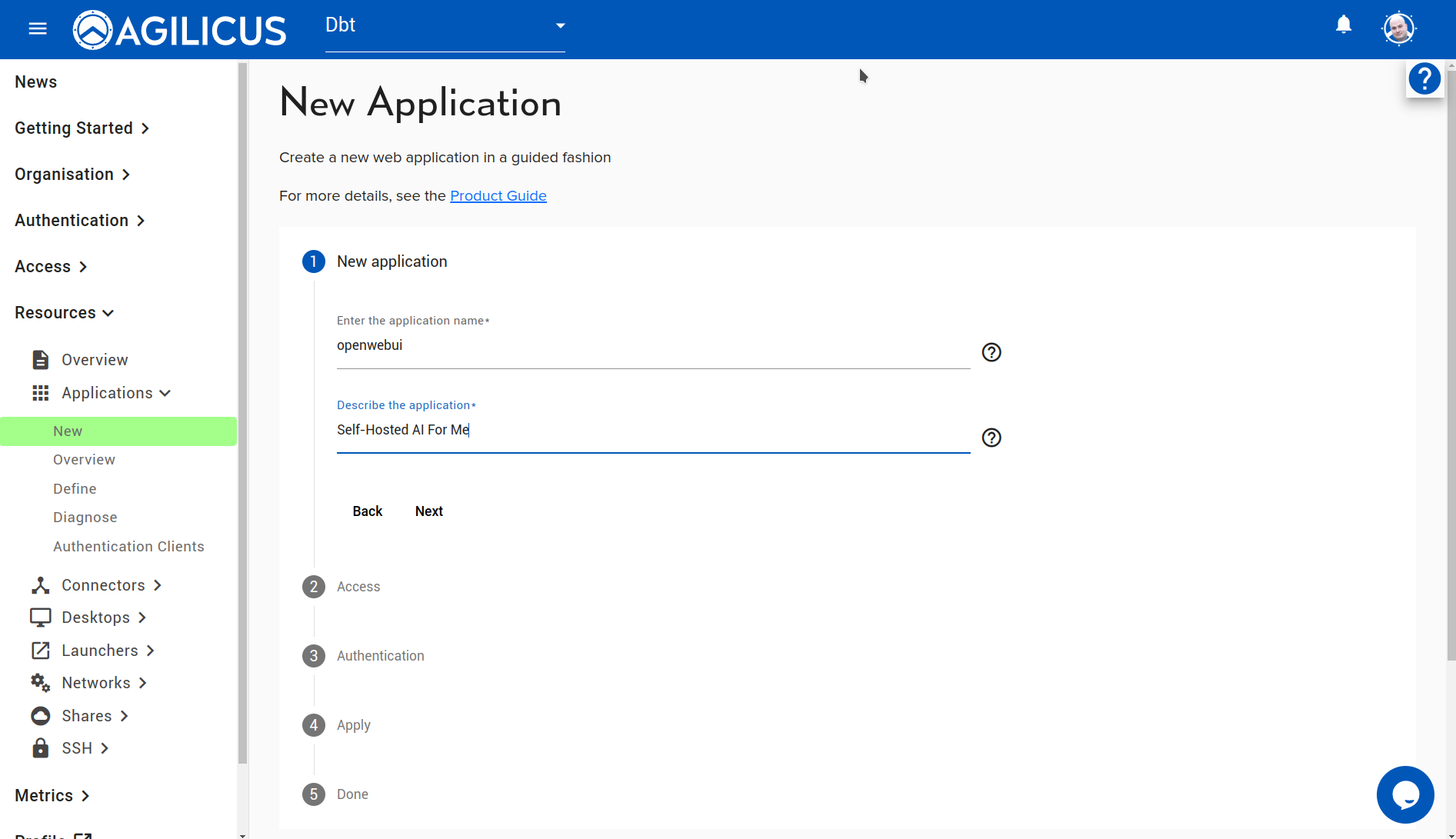Open the Dbt organisation dropdown
The height and width of the screenshot is (839, 1456).
(x=445, y=26)
